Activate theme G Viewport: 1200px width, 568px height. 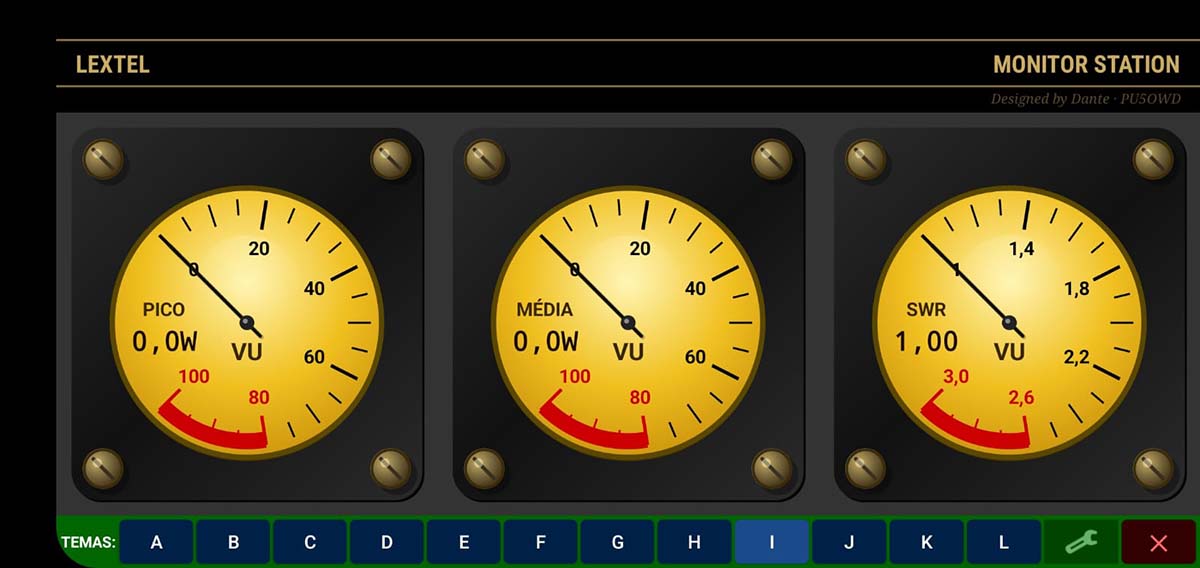tap(618, 542)
